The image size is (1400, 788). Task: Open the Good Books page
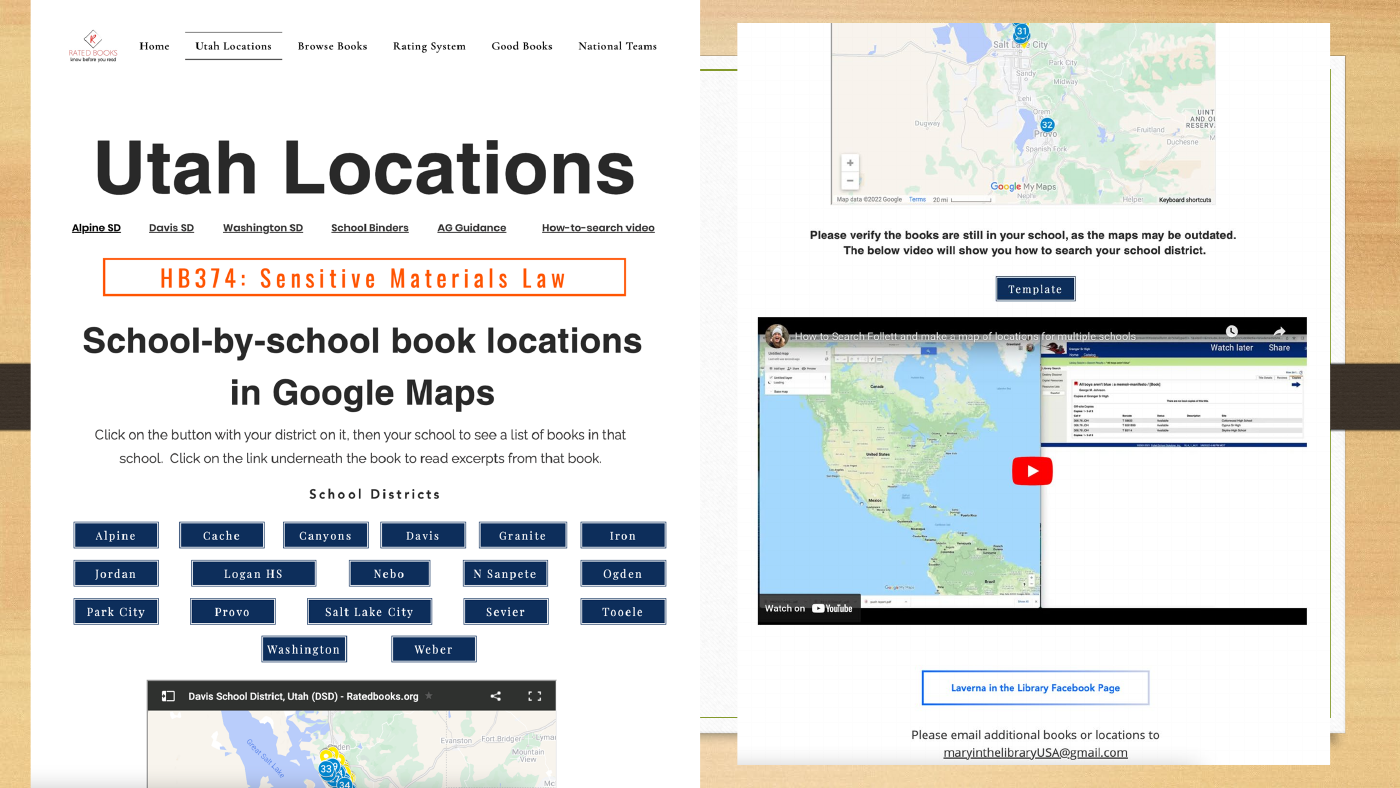[522, 46]
